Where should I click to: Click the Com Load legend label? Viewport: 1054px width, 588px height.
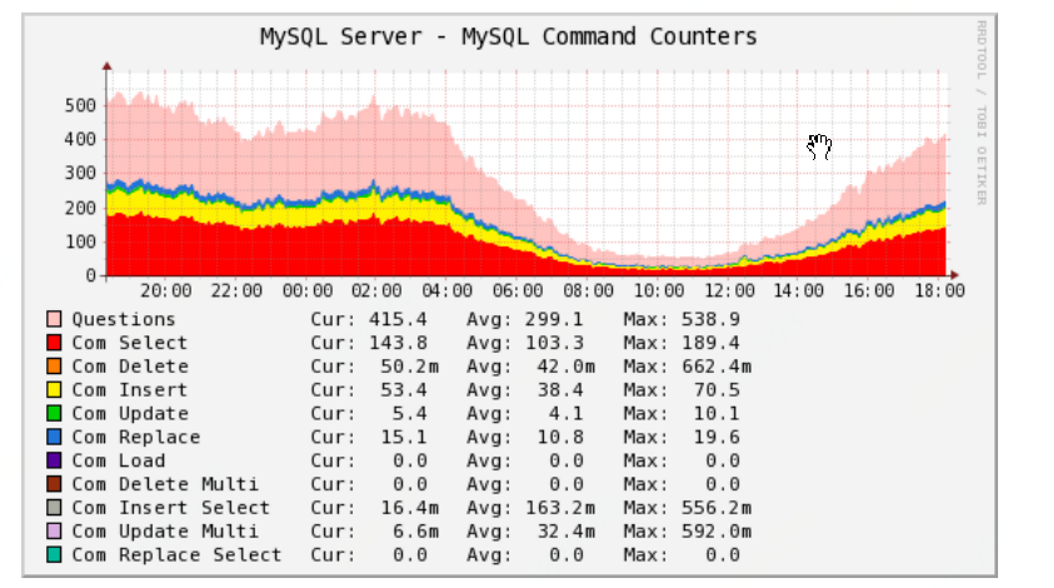(118, 460)
